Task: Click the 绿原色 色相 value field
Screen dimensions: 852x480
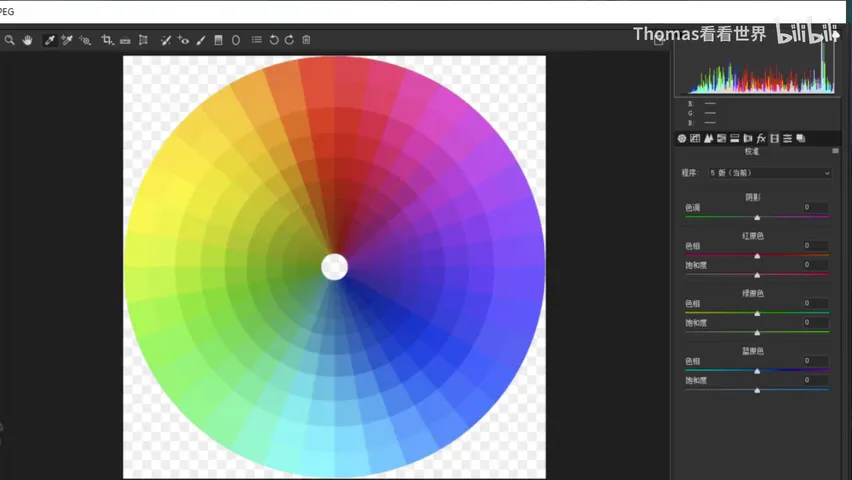Action: (x=815, y=303)
